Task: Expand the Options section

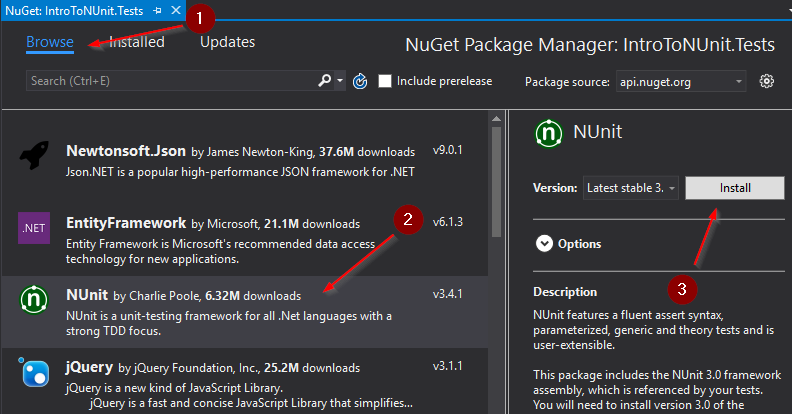Action: [x=544, y=244]
